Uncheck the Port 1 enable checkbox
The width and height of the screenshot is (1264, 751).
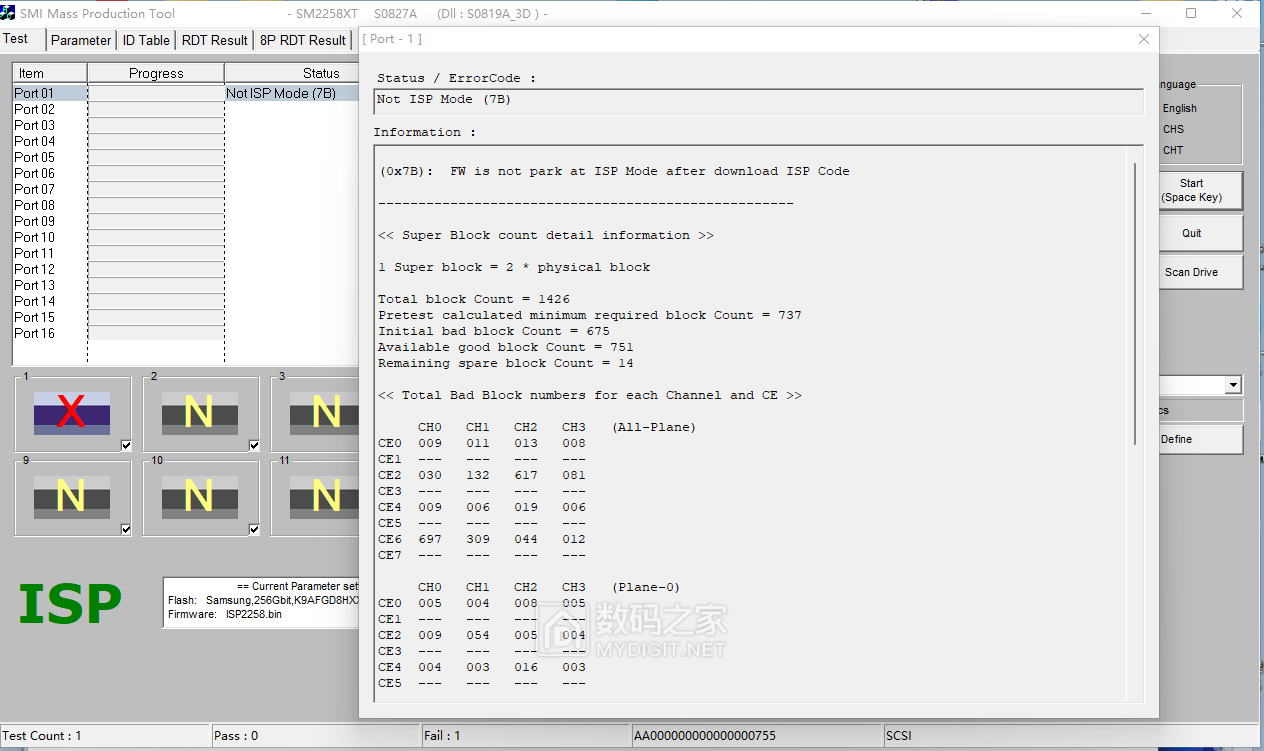coord(125,445)
